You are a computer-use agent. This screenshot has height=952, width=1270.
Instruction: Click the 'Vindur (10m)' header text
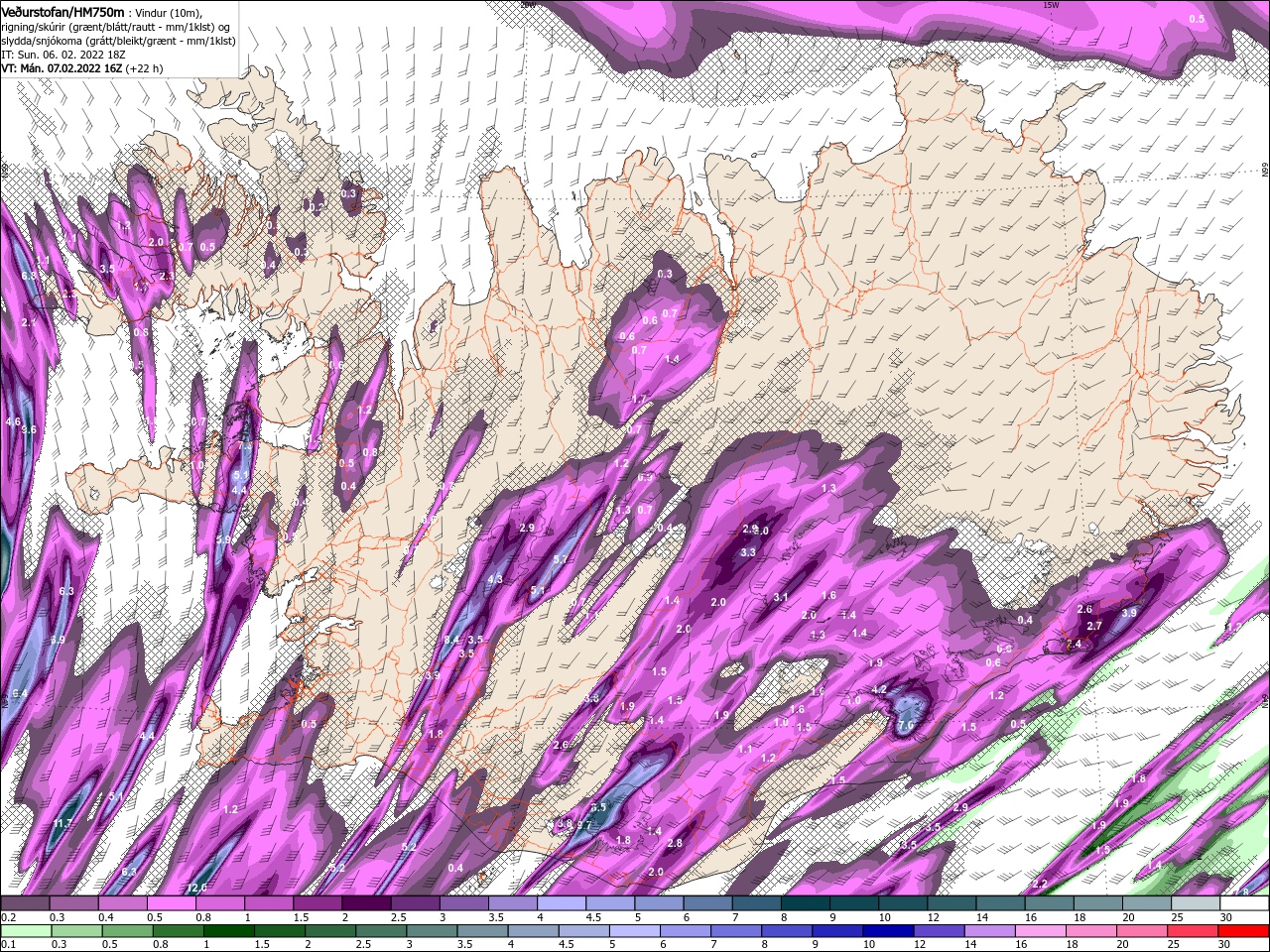(168, 12)
